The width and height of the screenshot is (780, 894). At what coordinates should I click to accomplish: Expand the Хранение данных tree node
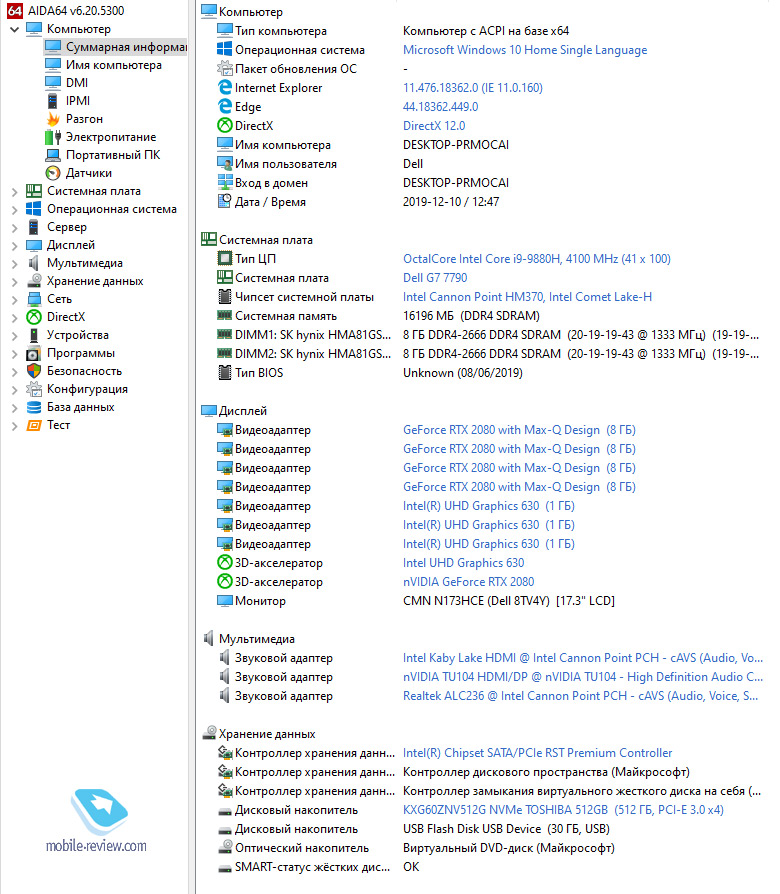15,282
